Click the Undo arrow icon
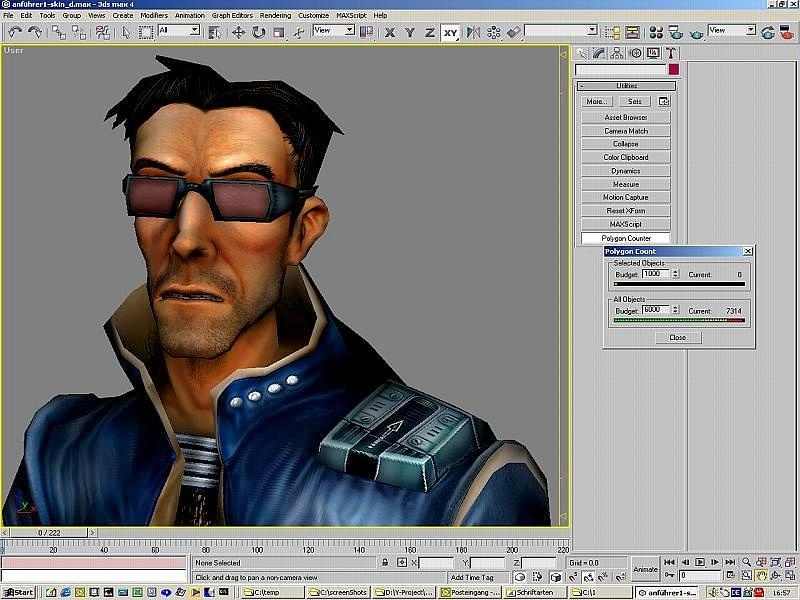 pos(14,32)
